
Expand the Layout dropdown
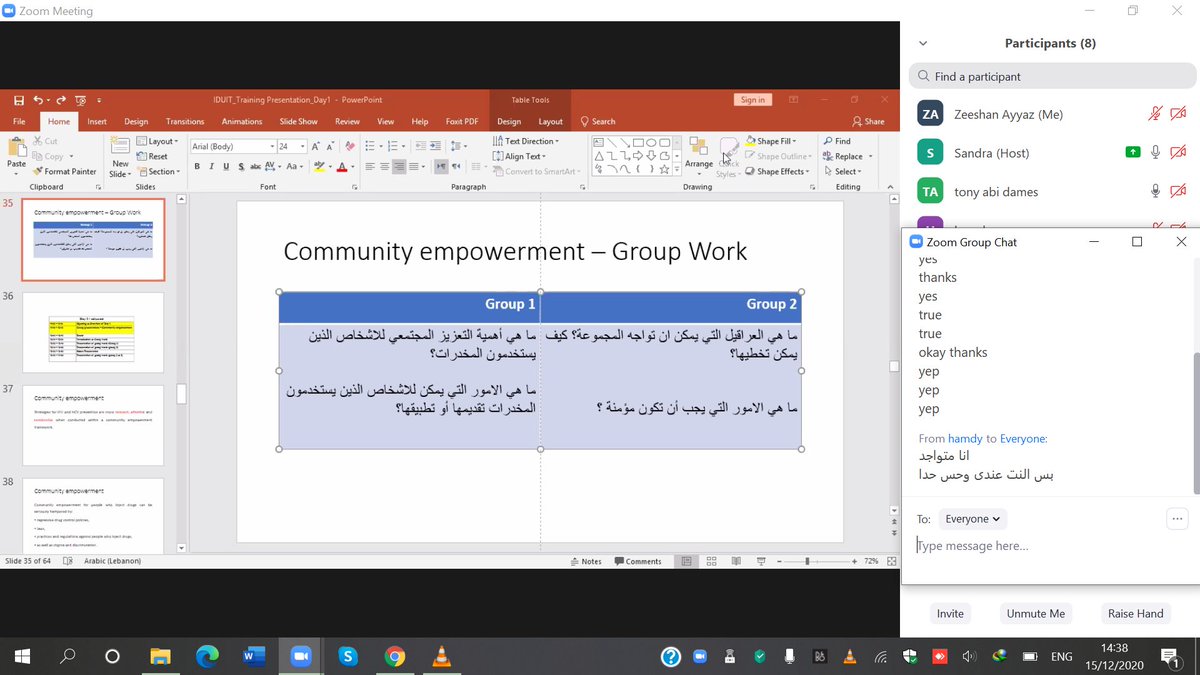pos(158,141)
